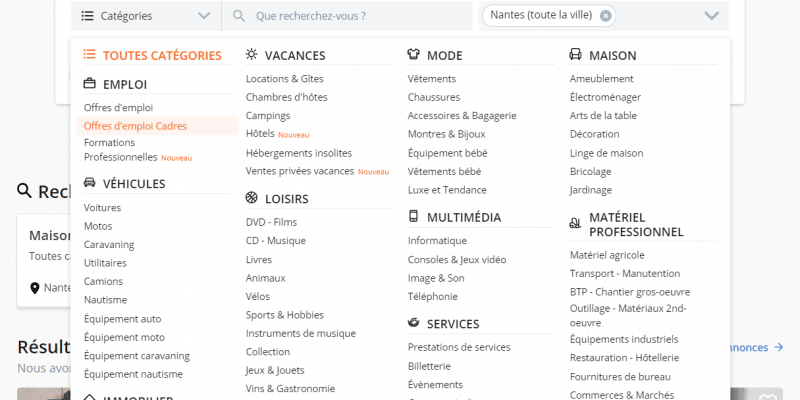
Task: Remove the Nantes location tag
Action: [x=606, y=16]
